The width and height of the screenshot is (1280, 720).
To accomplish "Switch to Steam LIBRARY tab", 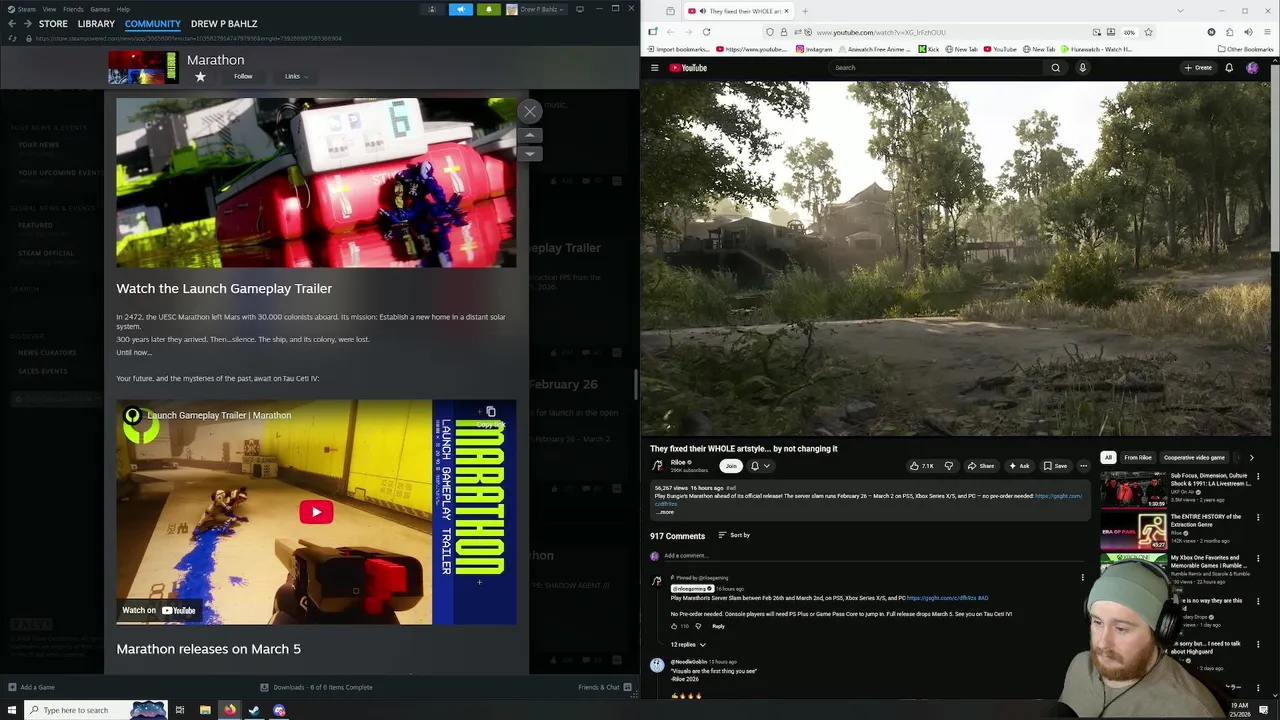I will (x=96, y=23).
